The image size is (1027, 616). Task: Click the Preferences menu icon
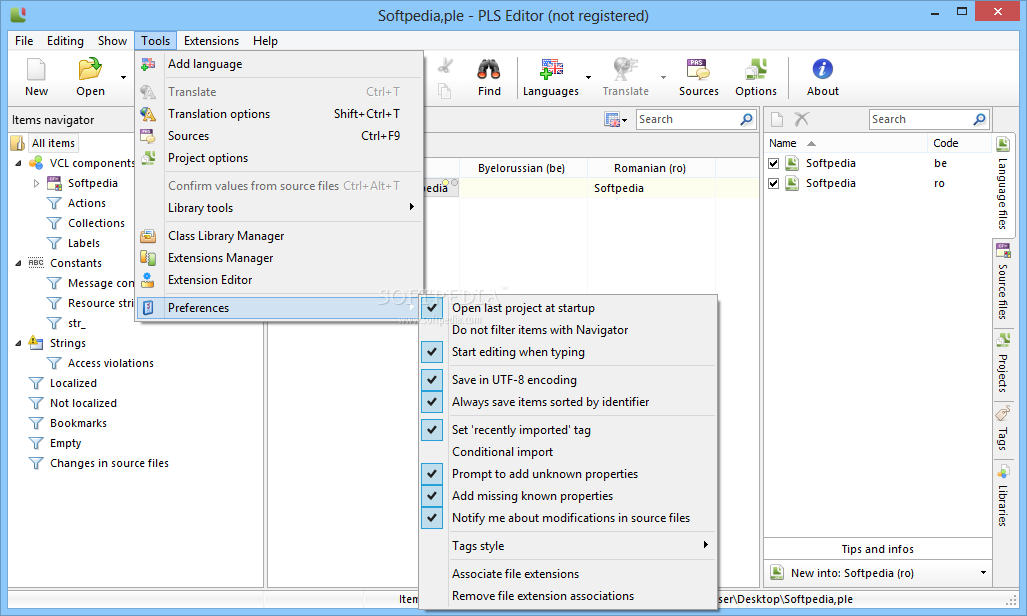pos(149,308)
